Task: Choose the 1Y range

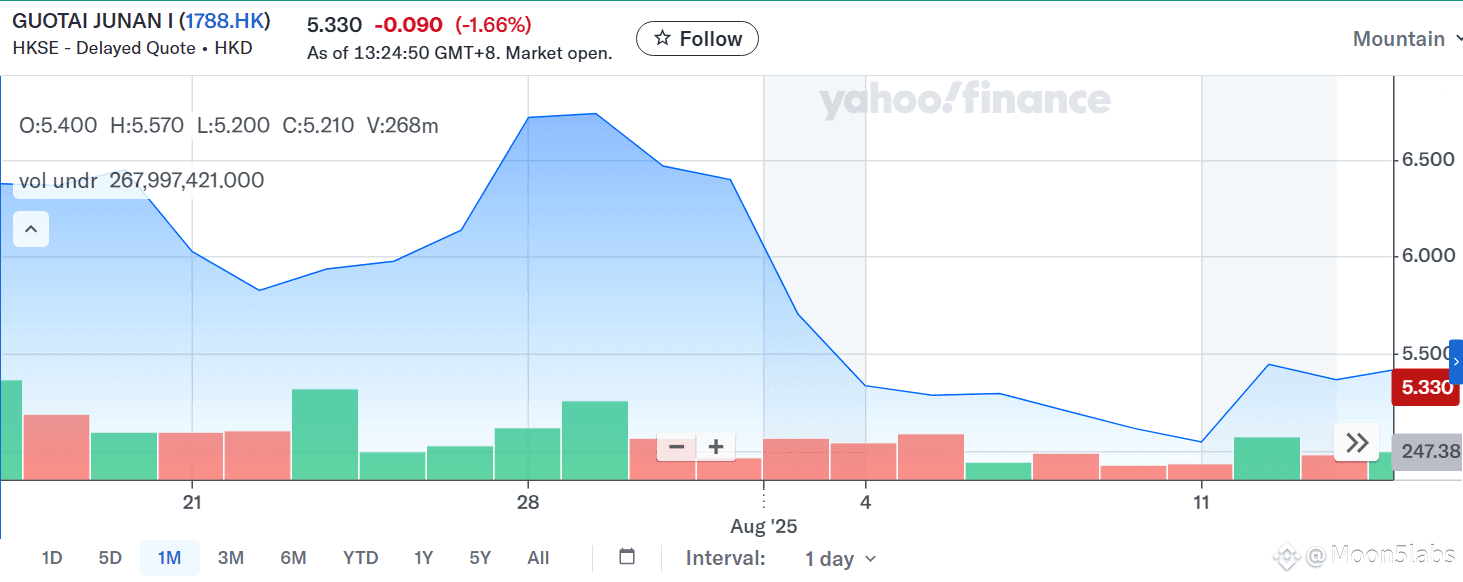Action: point(424,558)
